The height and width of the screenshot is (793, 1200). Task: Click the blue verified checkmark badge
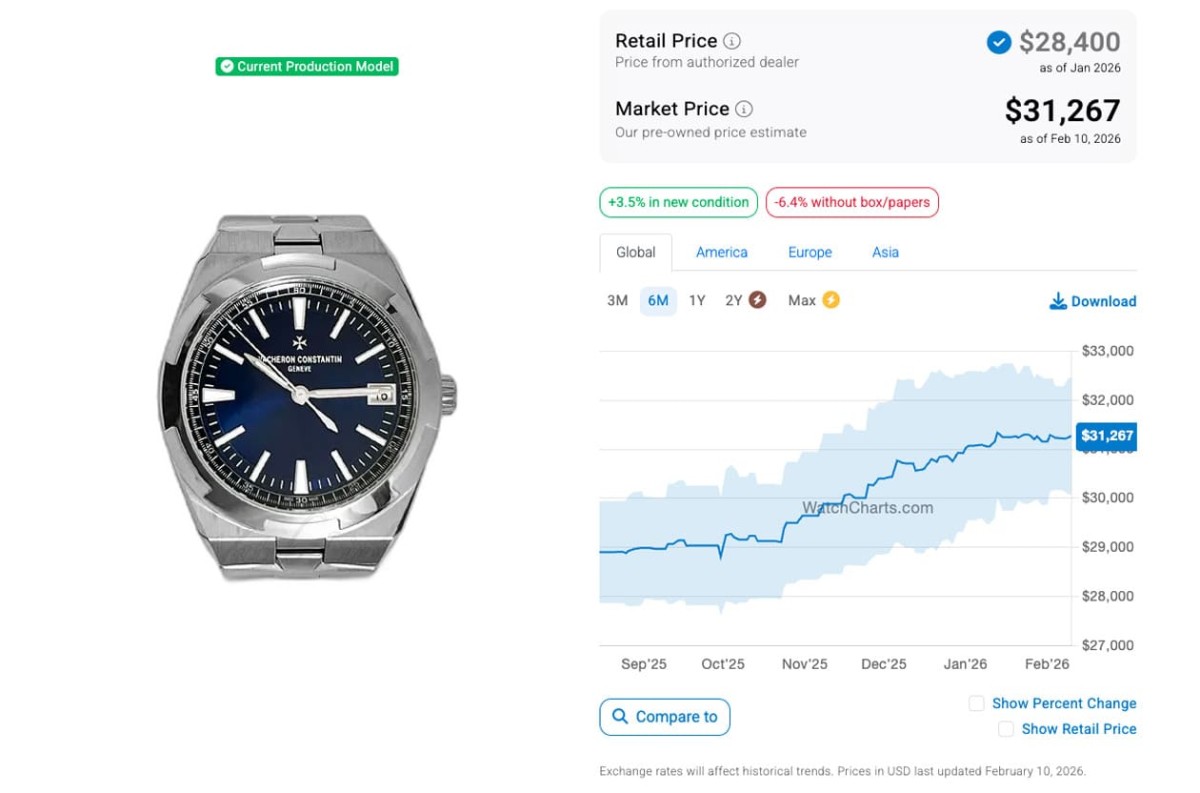998,42
